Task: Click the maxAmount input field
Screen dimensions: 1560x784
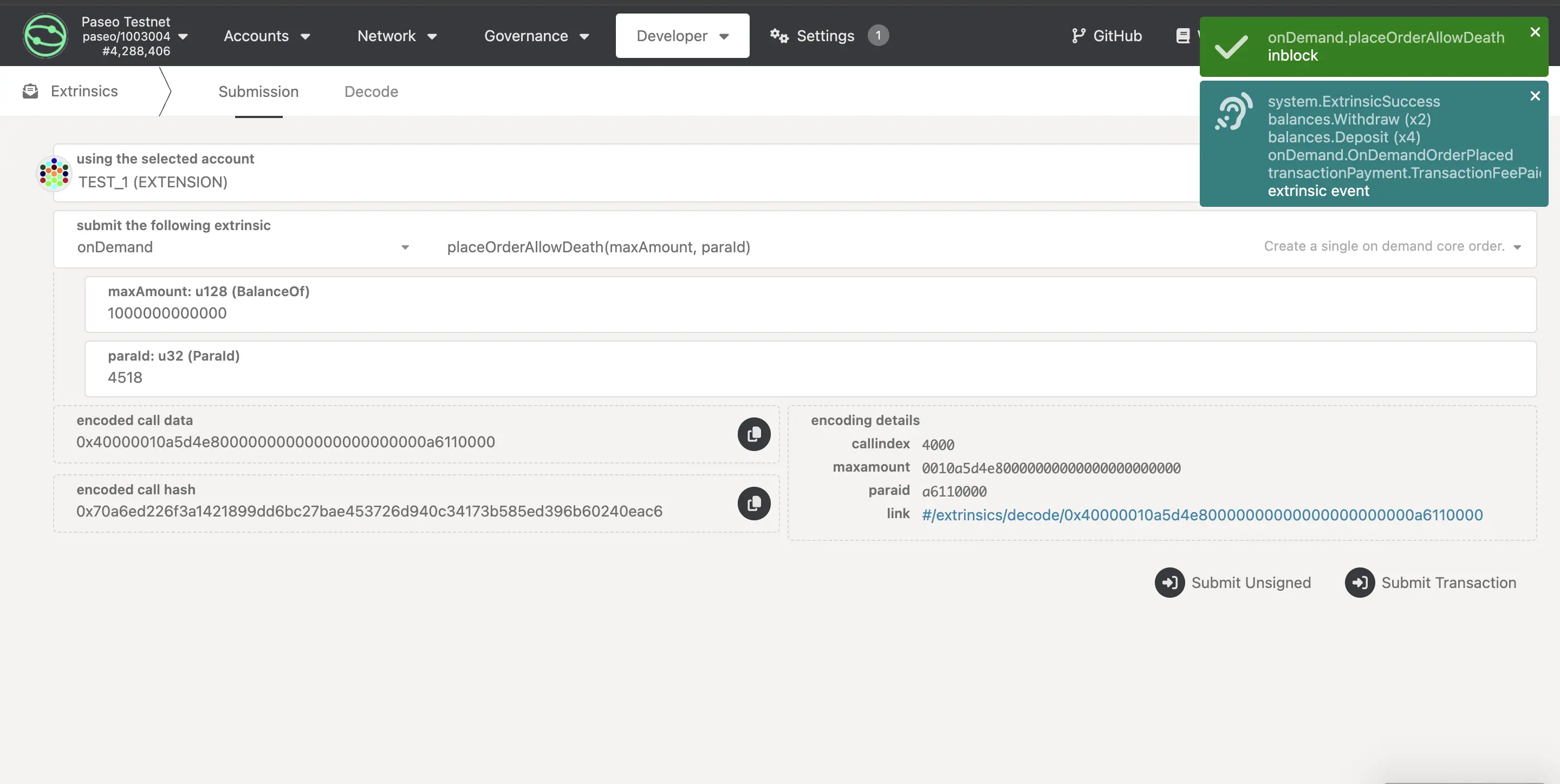Action: (809, 313)
